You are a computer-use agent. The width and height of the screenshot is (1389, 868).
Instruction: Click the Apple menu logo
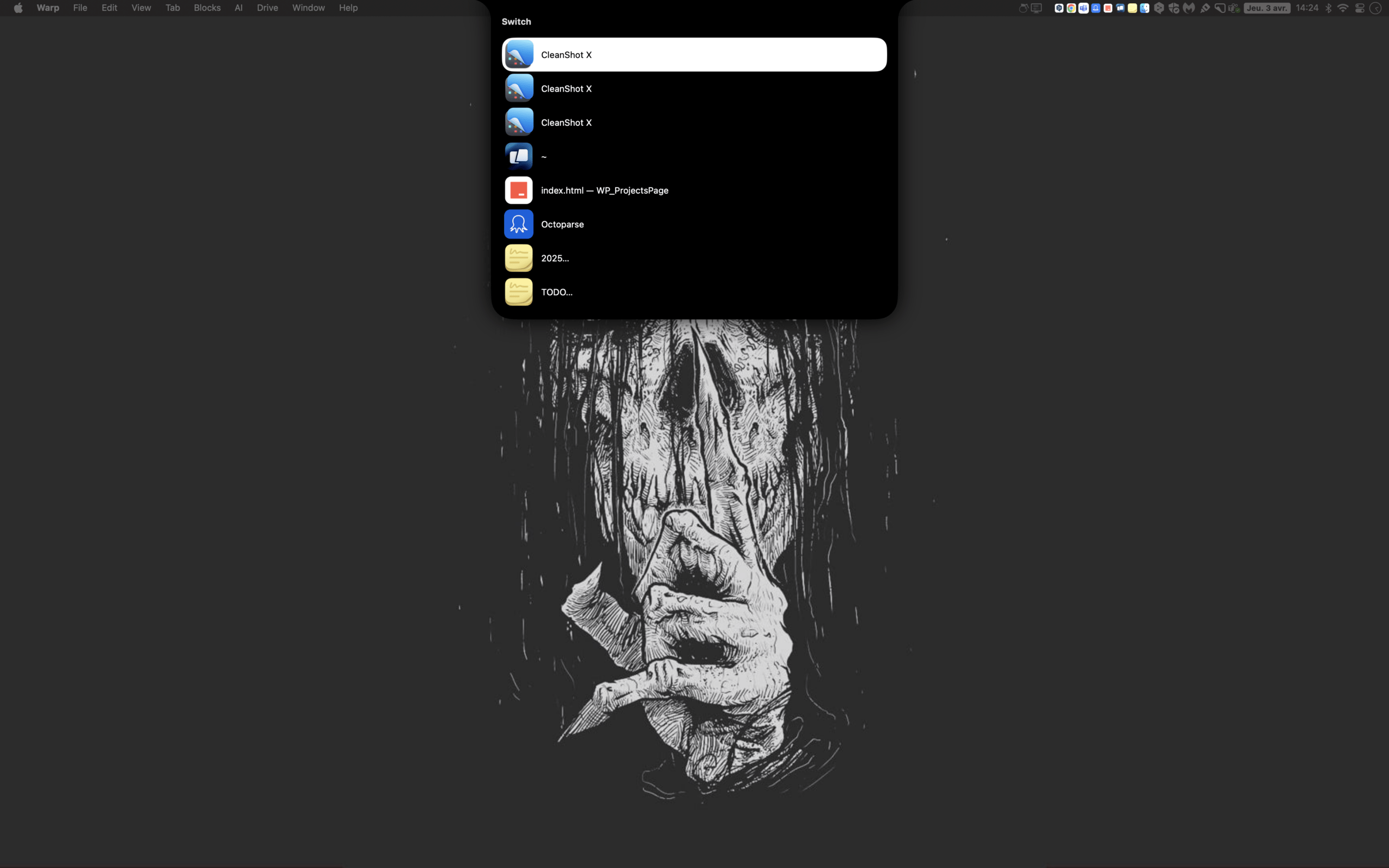[x=18, y=8]
